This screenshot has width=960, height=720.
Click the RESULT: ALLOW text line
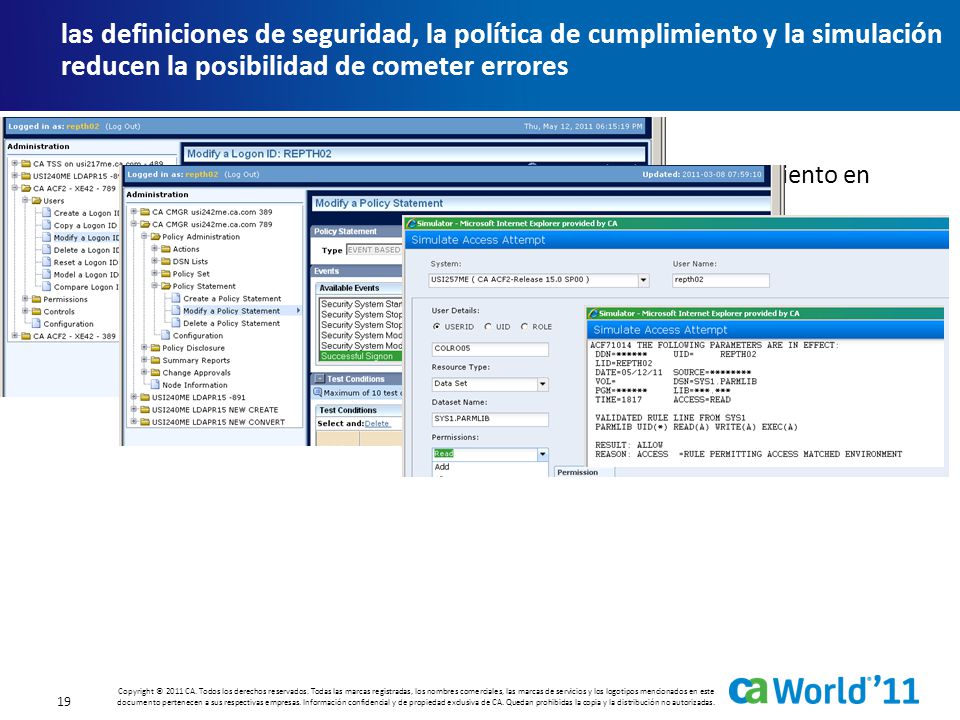click(629, 445)
